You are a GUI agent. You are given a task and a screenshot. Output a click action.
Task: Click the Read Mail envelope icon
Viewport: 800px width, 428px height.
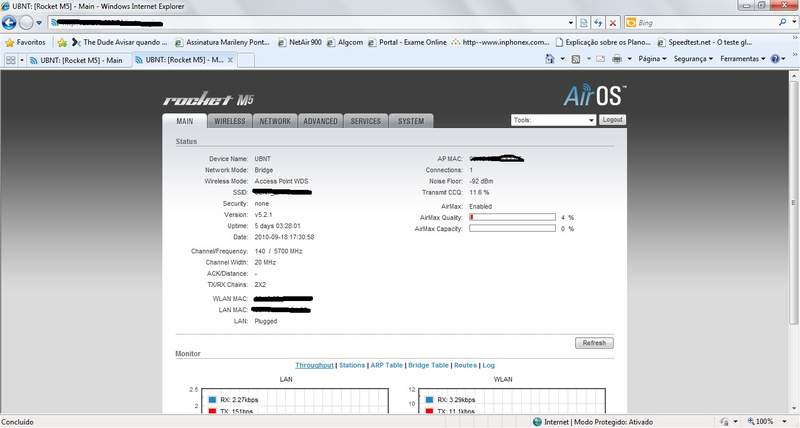[601, 59]
